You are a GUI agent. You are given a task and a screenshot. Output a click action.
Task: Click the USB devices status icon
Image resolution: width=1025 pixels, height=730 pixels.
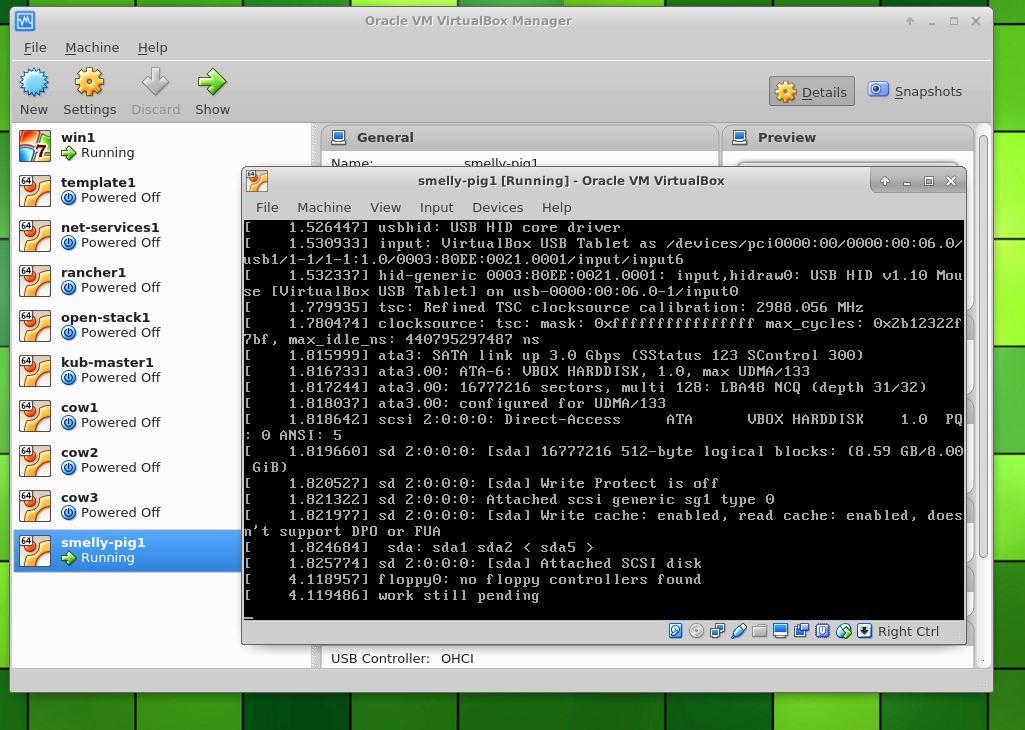click(739, 631)
